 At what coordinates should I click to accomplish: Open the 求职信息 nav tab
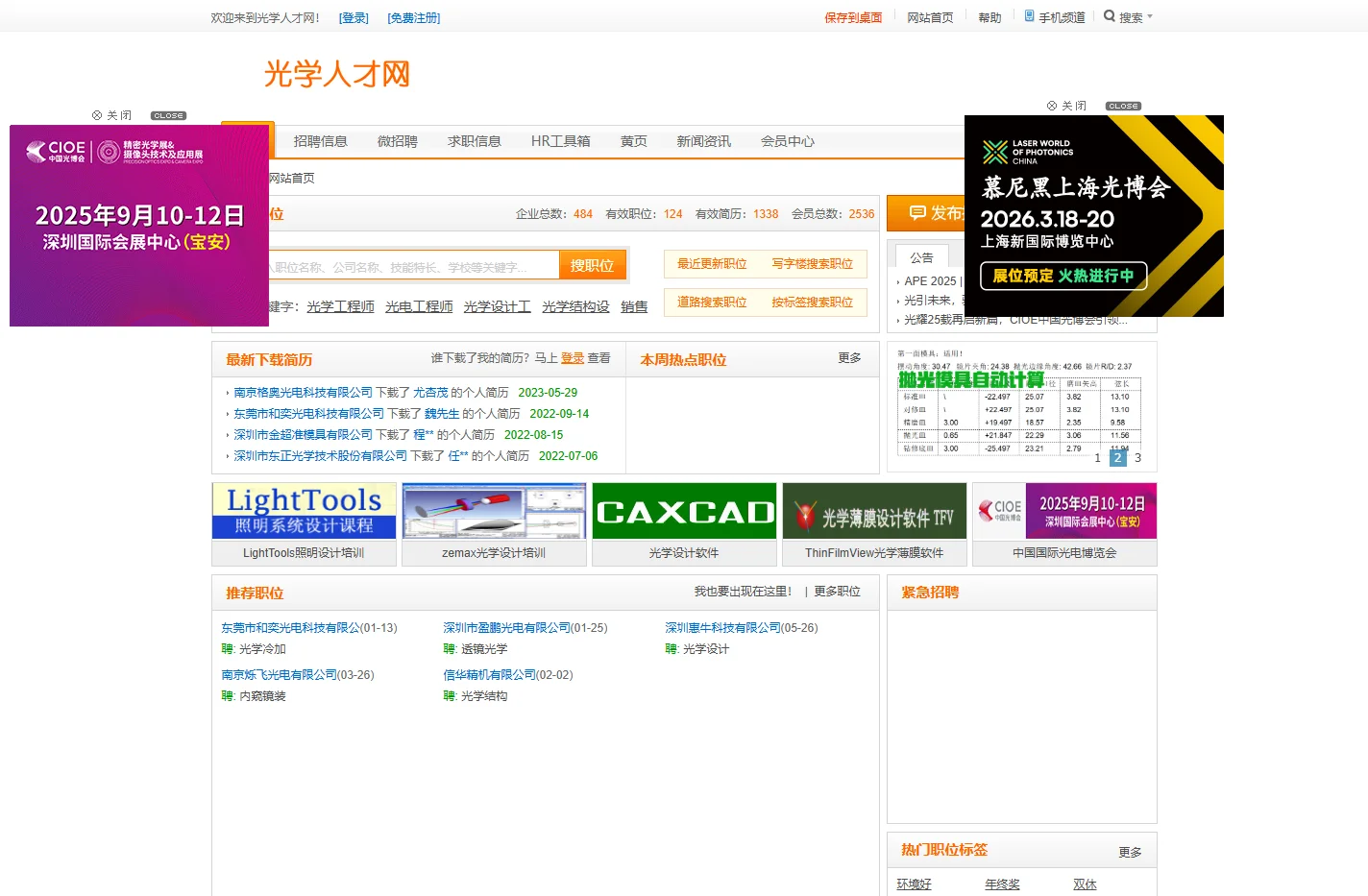tap(474, 141)
